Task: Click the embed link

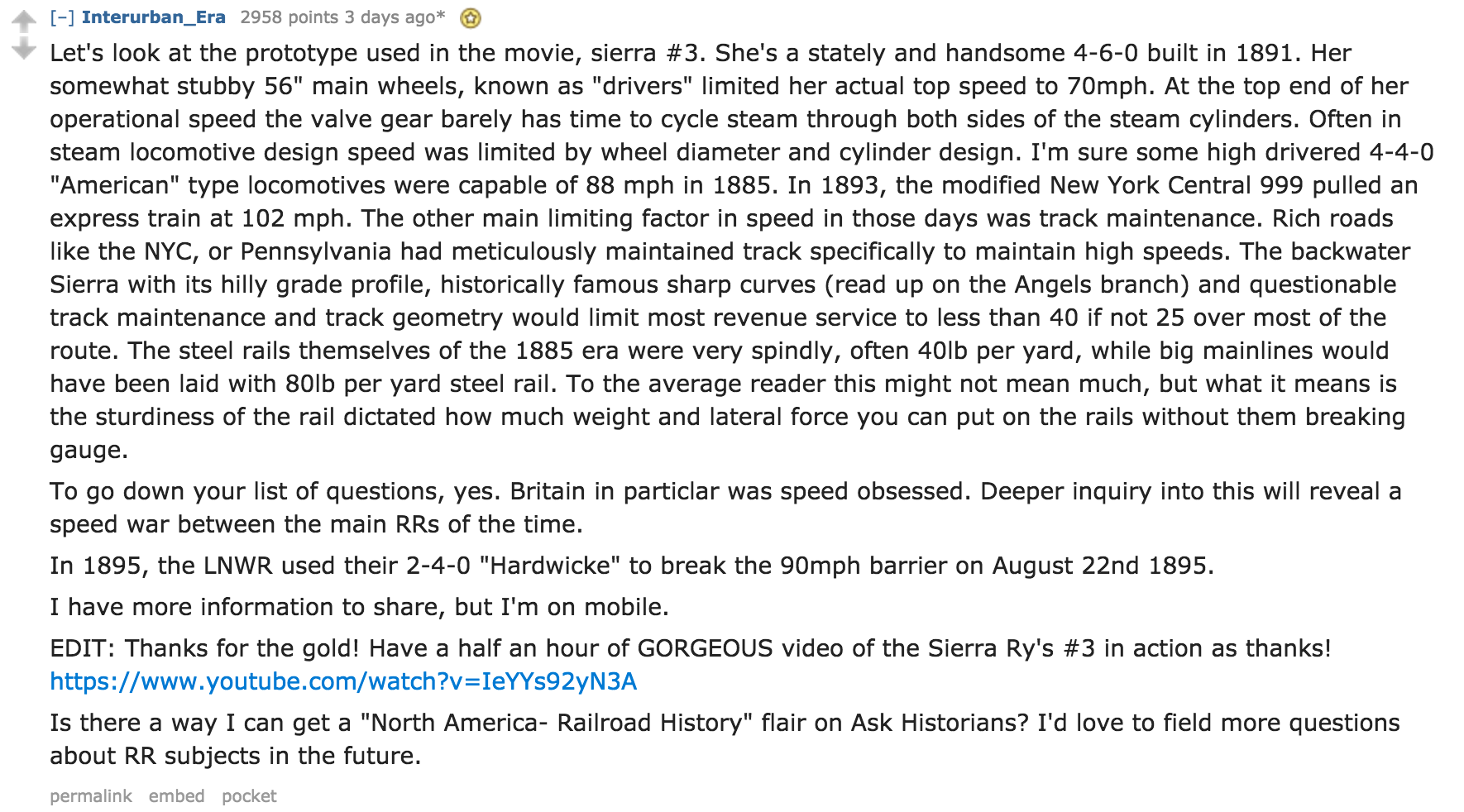Action: pos(176,796)
